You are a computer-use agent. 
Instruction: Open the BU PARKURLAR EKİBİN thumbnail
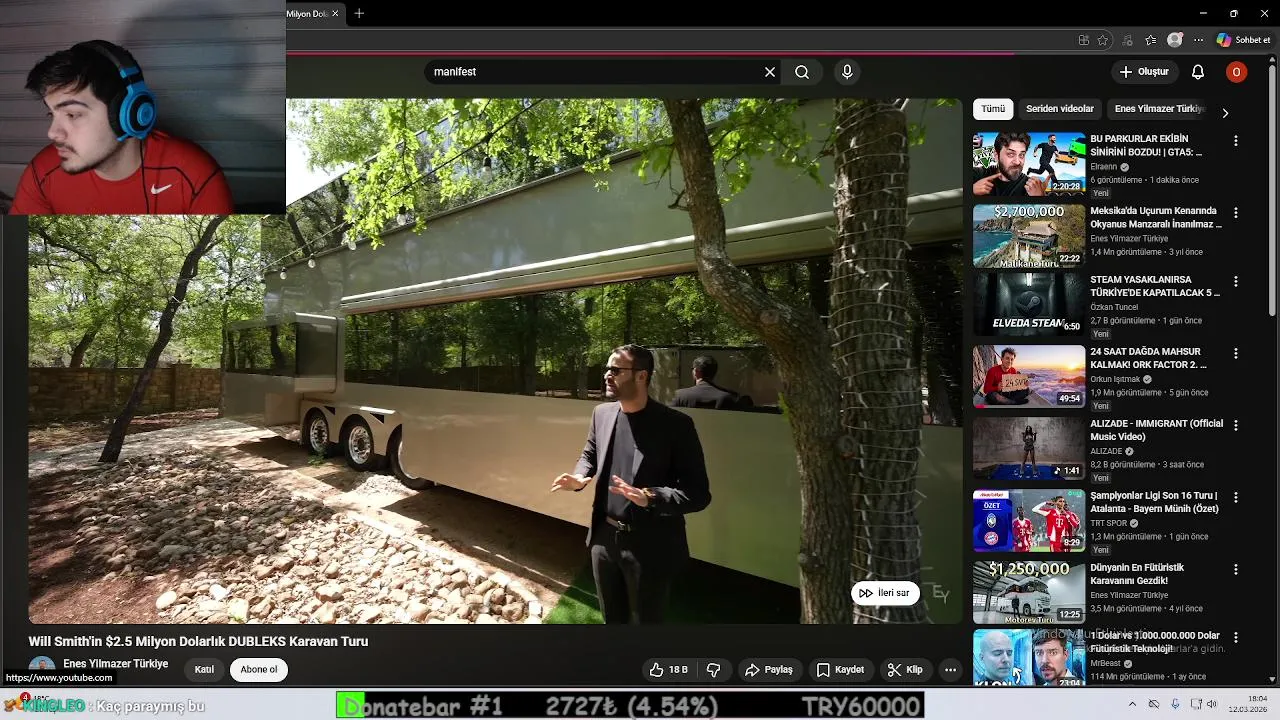(x=1029, y=164)
